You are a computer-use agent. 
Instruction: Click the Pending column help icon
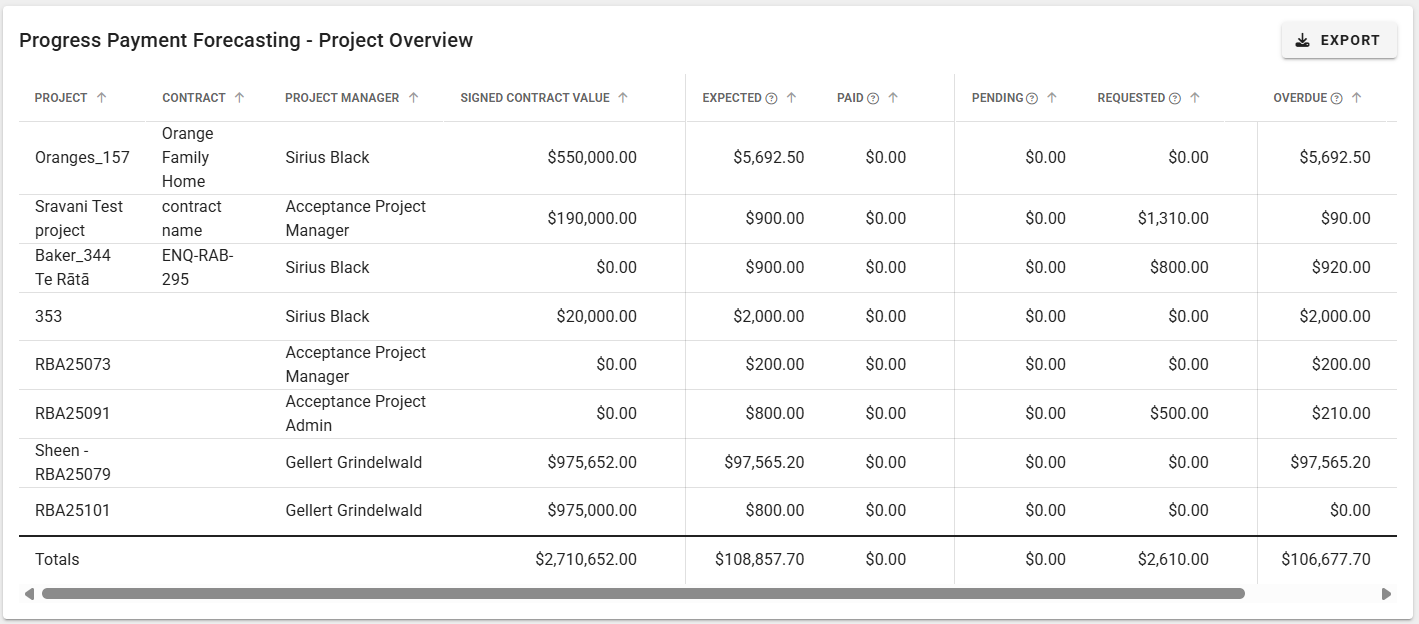pyautogui.click(x=1032, y=99)
